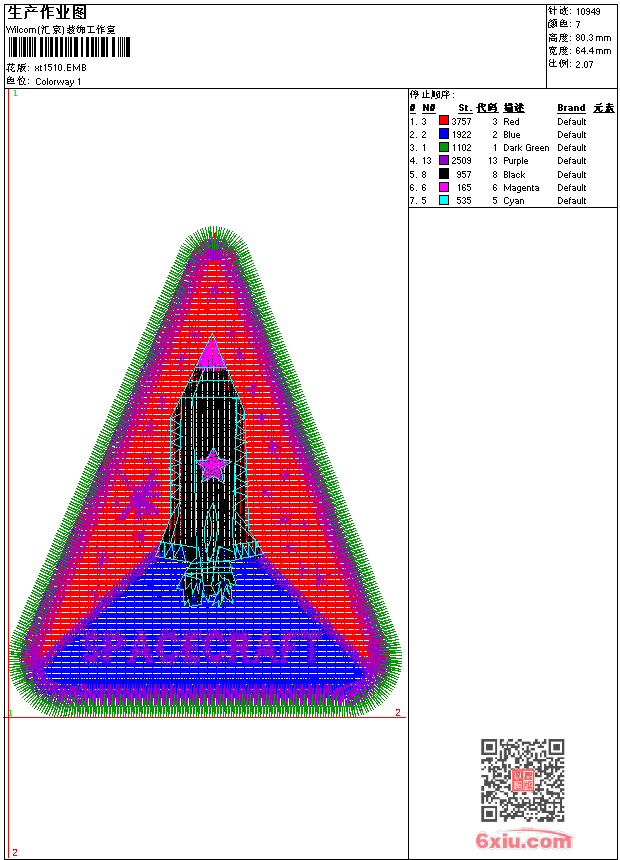Click the Dark Green description text
The height and width of the screenshot is (860, 620).
[526, 148]
